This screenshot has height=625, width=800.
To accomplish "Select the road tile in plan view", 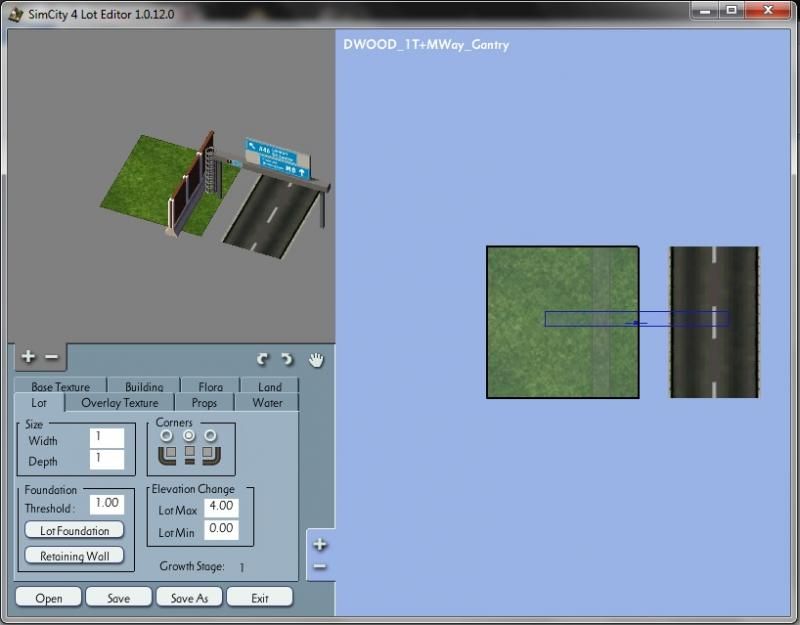I will (714, 322).
